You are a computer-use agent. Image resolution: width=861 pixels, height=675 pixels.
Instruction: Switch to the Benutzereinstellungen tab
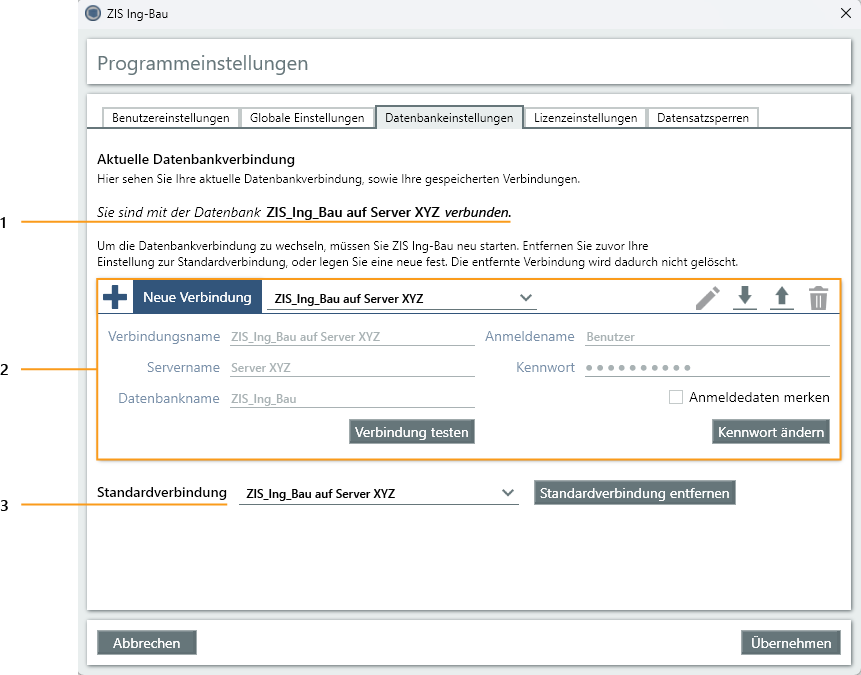point(171,118)
